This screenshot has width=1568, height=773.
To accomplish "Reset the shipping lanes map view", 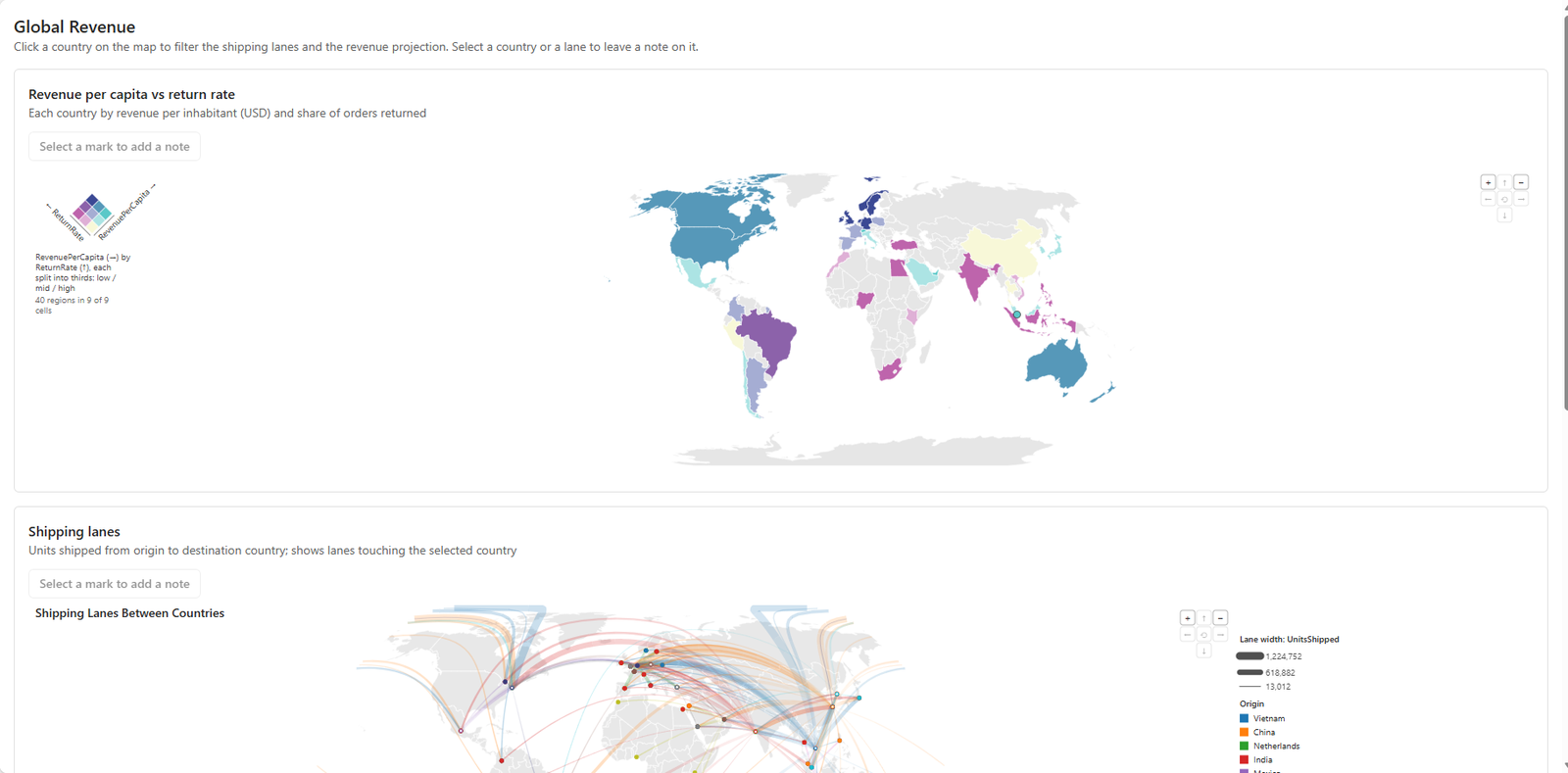I will (1203, 635).
